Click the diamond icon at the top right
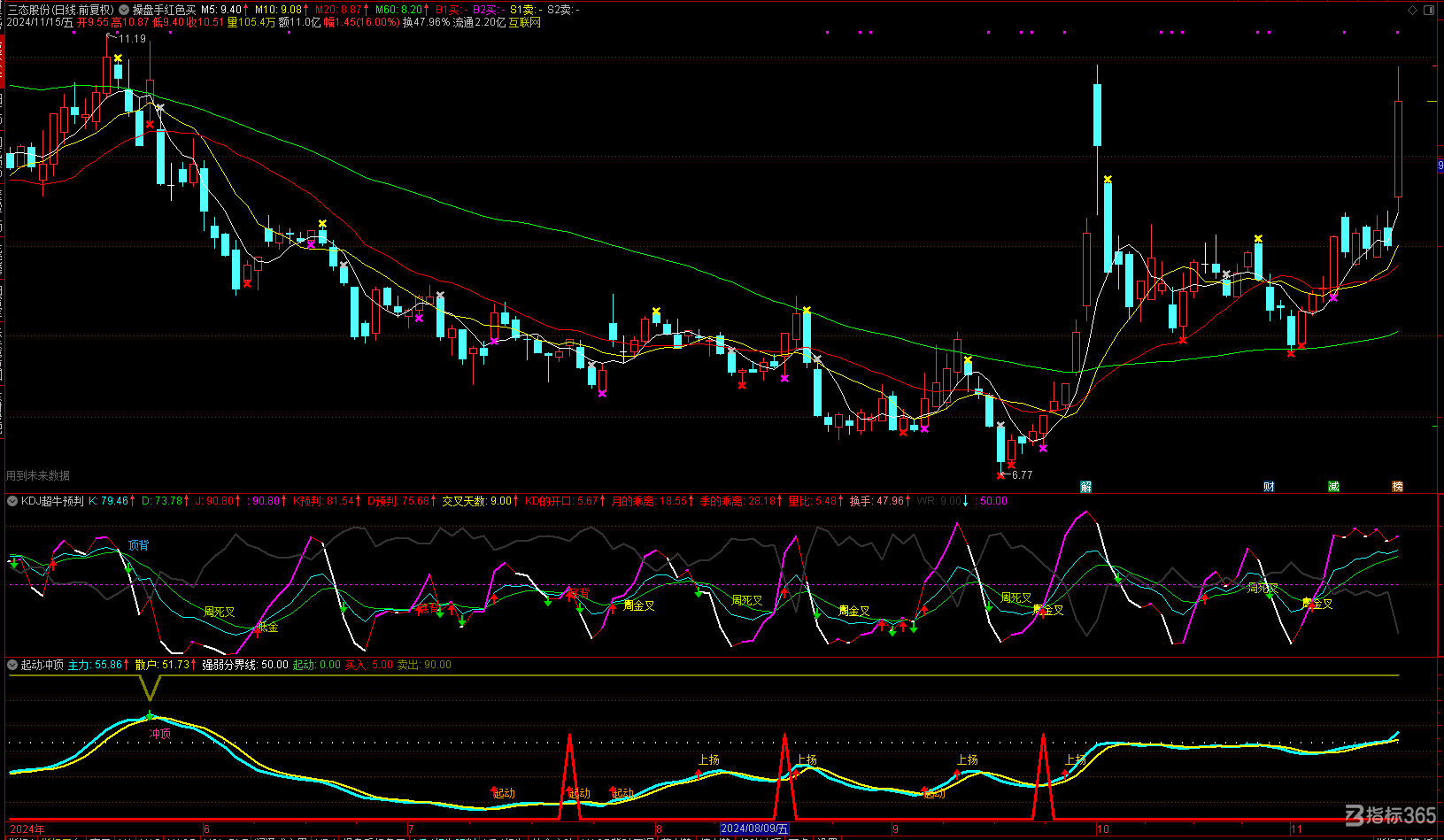Image resolution: width=1444 pixels, height=840 pixels. (1412, 10)
